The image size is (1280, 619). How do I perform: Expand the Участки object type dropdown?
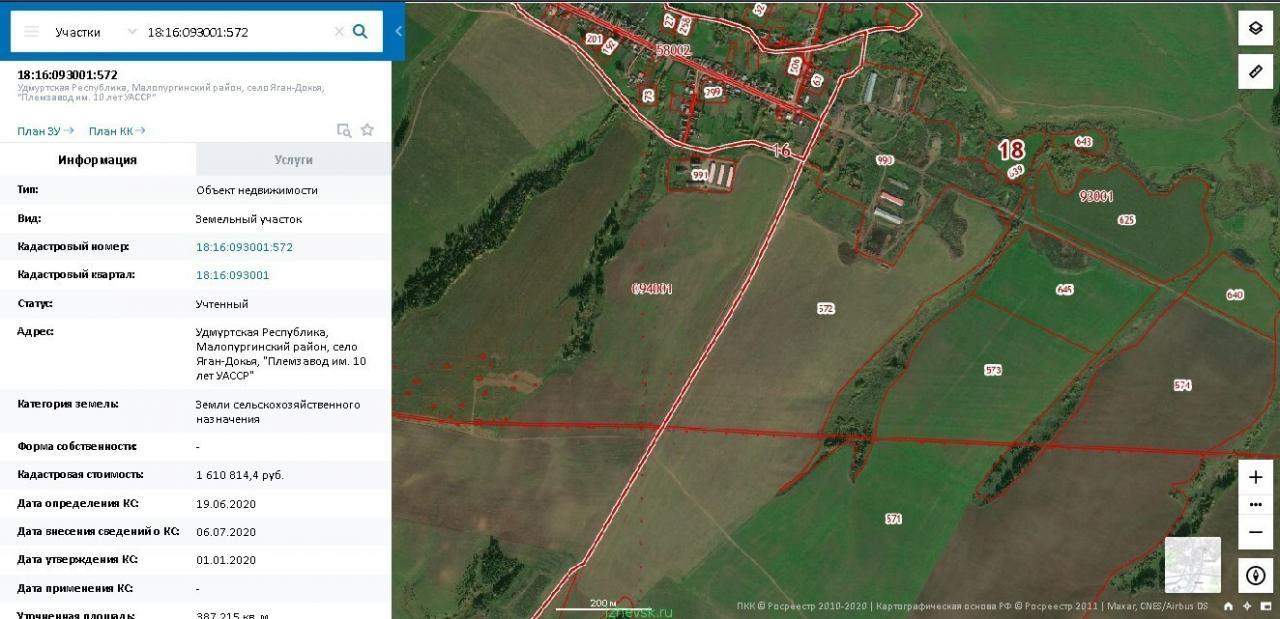pyautogui.click(x=95, y=32)
